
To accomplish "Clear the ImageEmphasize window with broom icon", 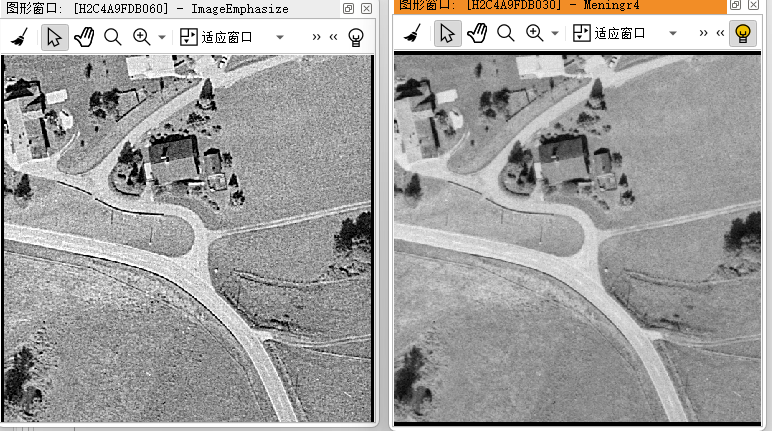I will 19,37.
